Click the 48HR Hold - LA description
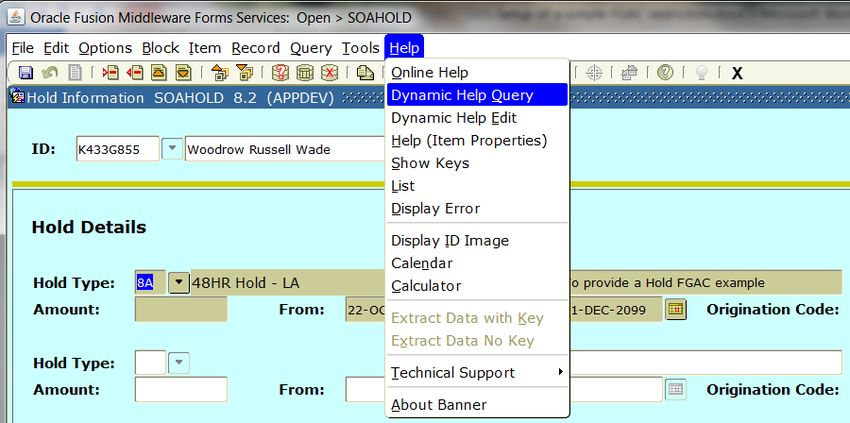850x423 pixels. click(x=288, y=283)
